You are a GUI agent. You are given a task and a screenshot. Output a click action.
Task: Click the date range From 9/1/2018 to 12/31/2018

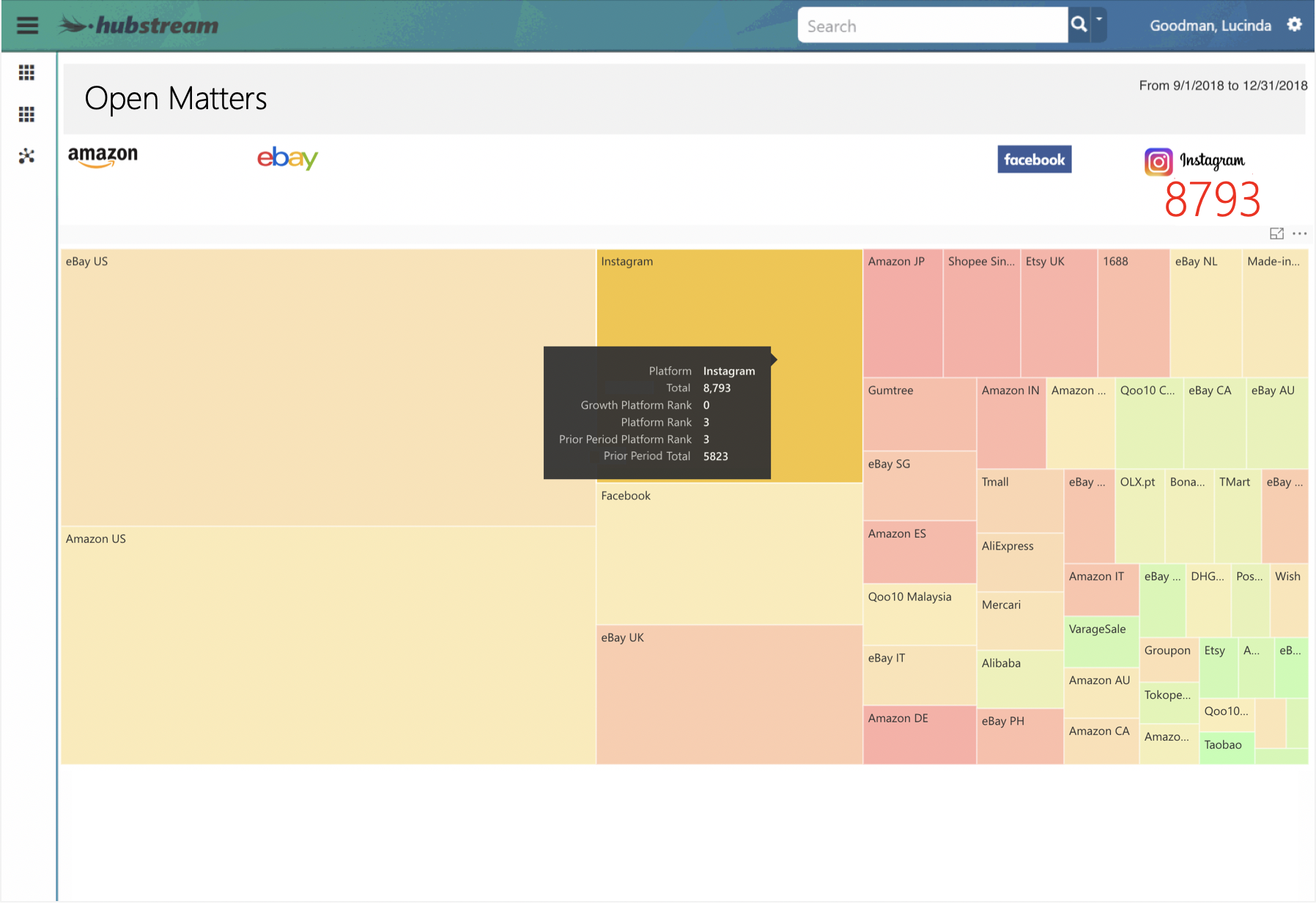pos(1223,86)
